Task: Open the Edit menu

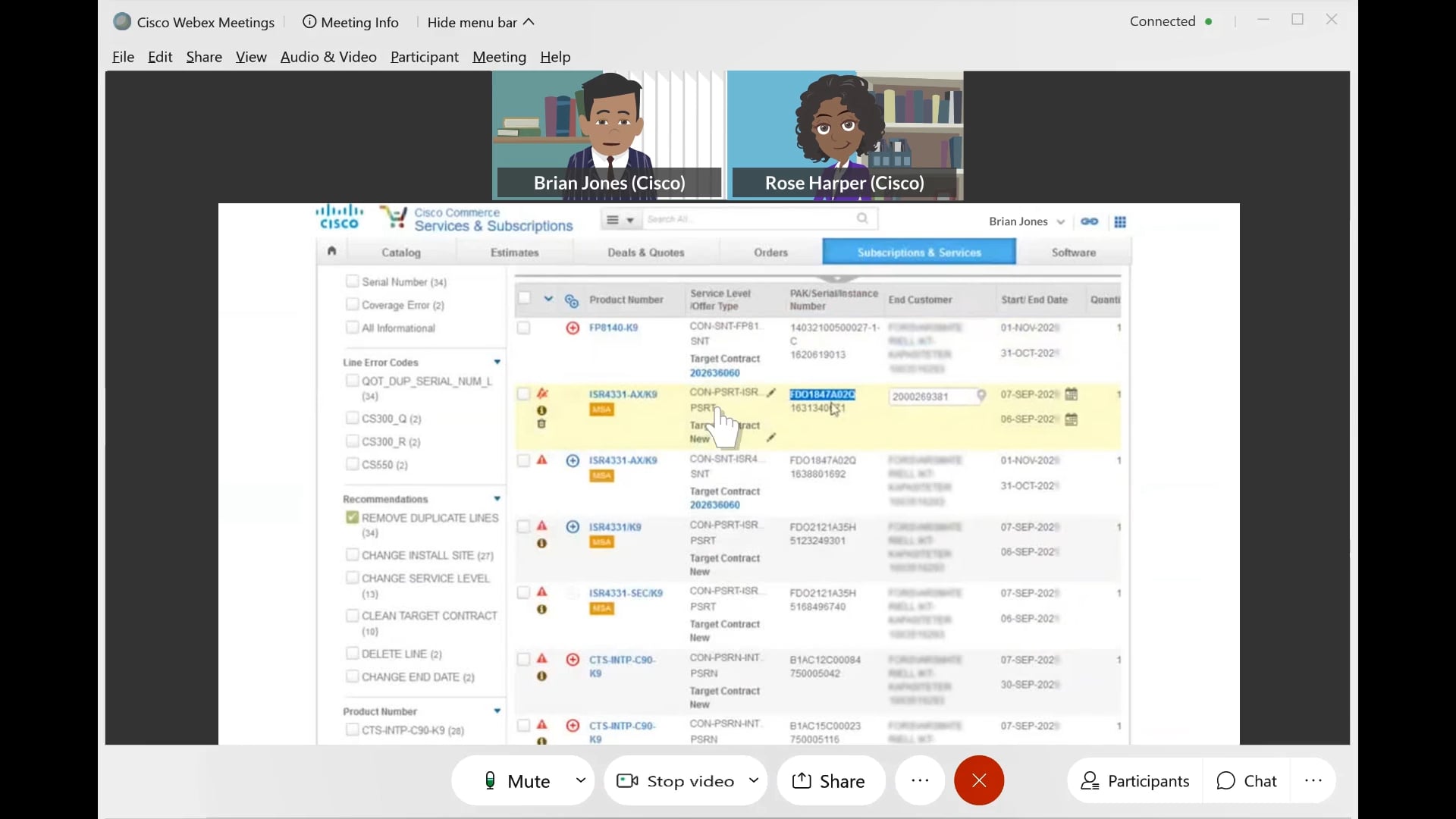Action: coord(160,57)
